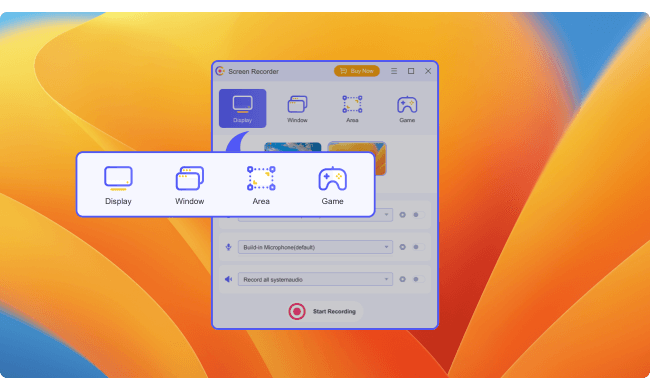Click the orange Buy Now button
The image size is (650, 390).
click(x=357, y=71)
